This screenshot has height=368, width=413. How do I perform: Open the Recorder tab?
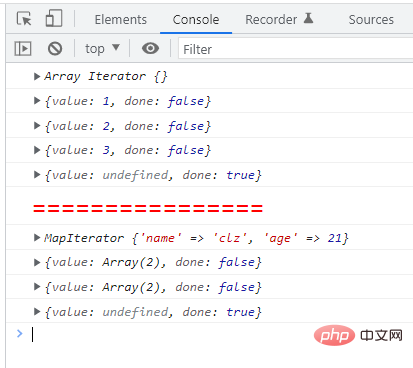click(x=271, y=19)
